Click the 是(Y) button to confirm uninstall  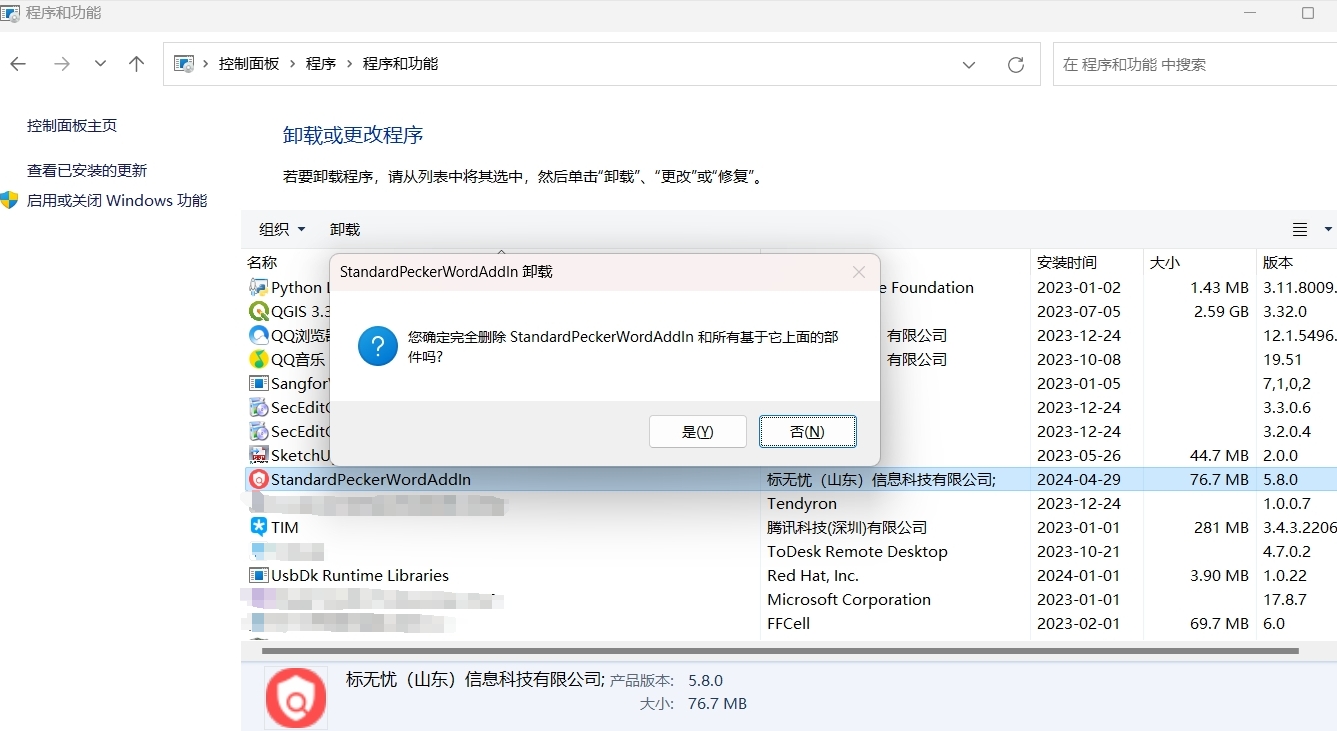click(x=697, y=431)
